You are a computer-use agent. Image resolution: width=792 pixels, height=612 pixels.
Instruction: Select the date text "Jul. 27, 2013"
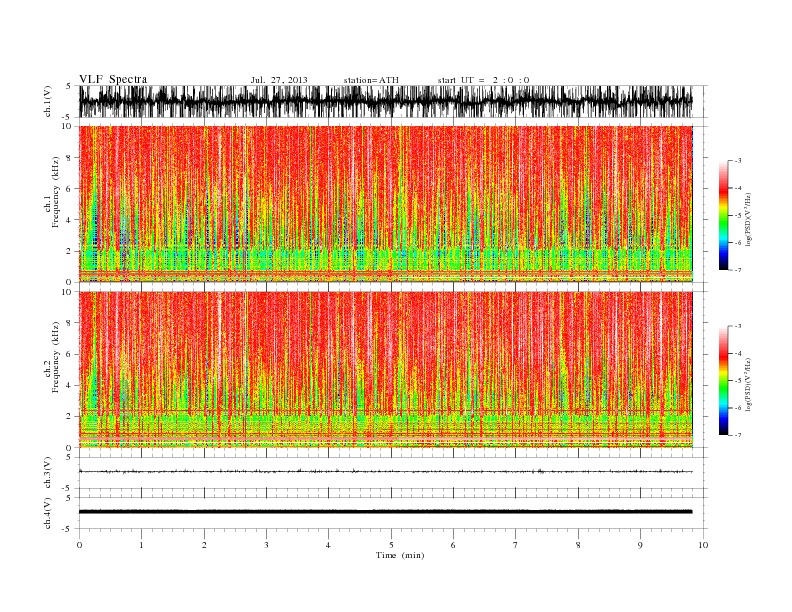[x=279, y=80]
